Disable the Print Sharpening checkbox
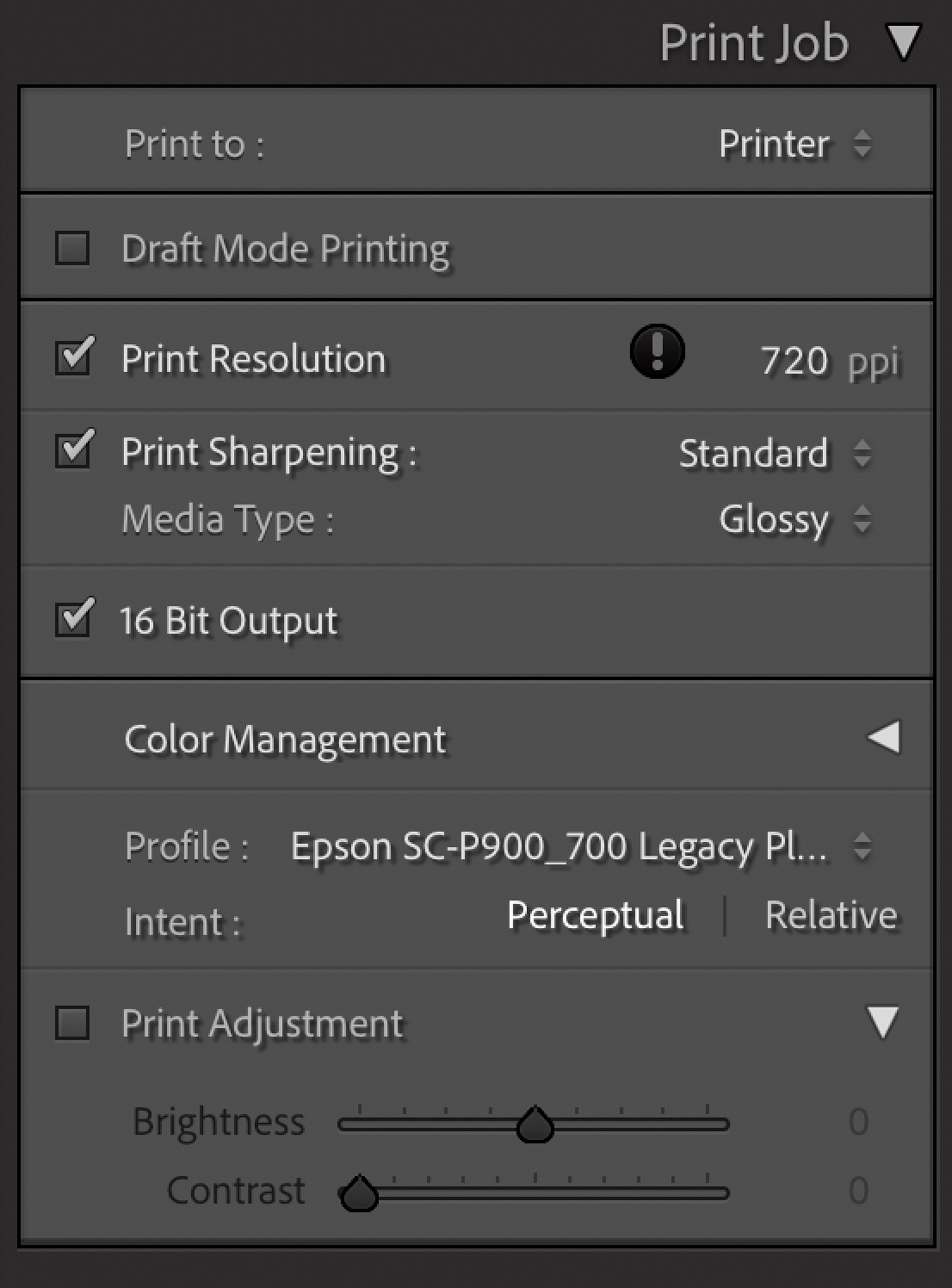 click(x=73, y=450)
